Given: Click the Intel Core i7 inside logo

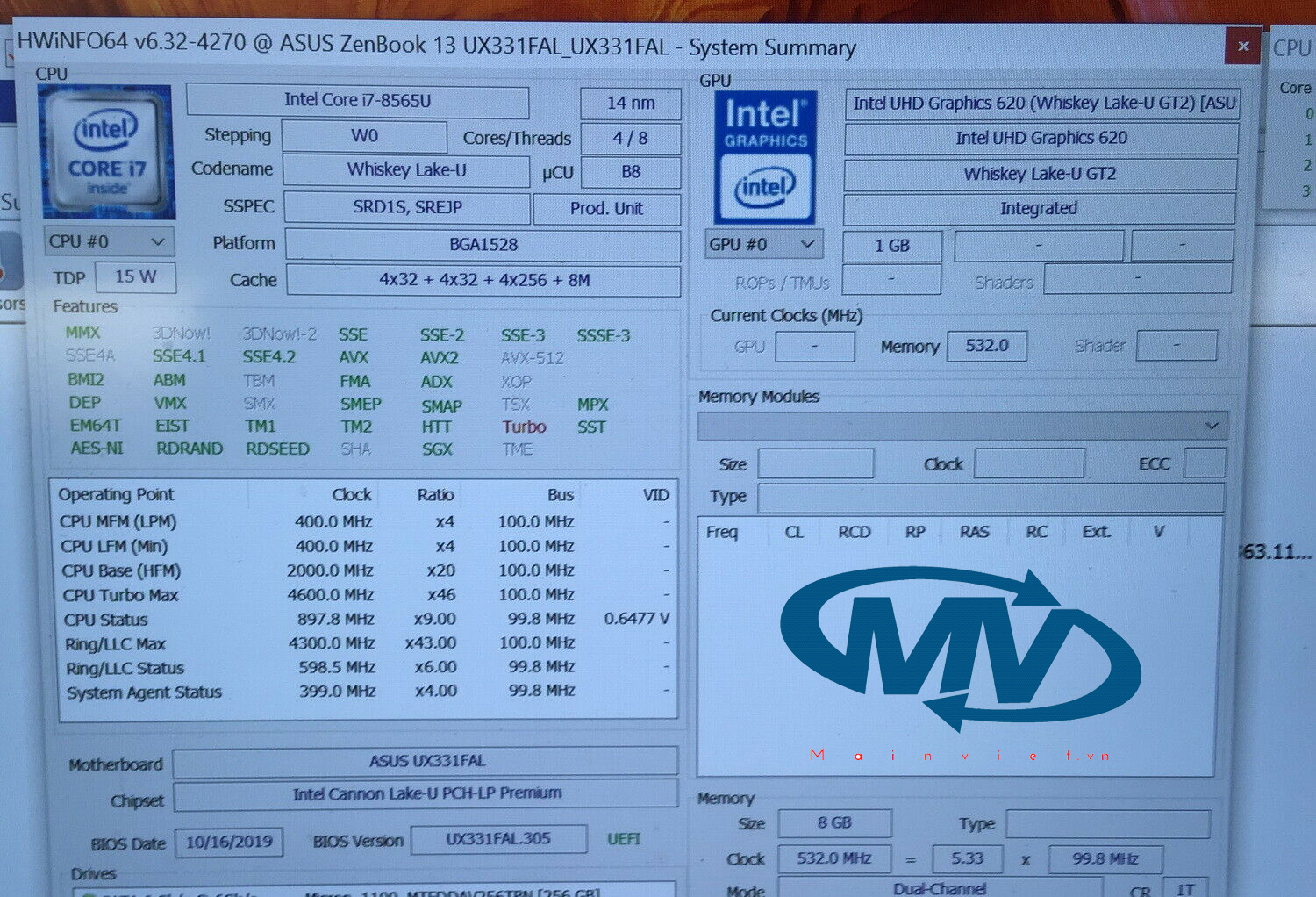Looking at the screenshot, I should [106, 152].
